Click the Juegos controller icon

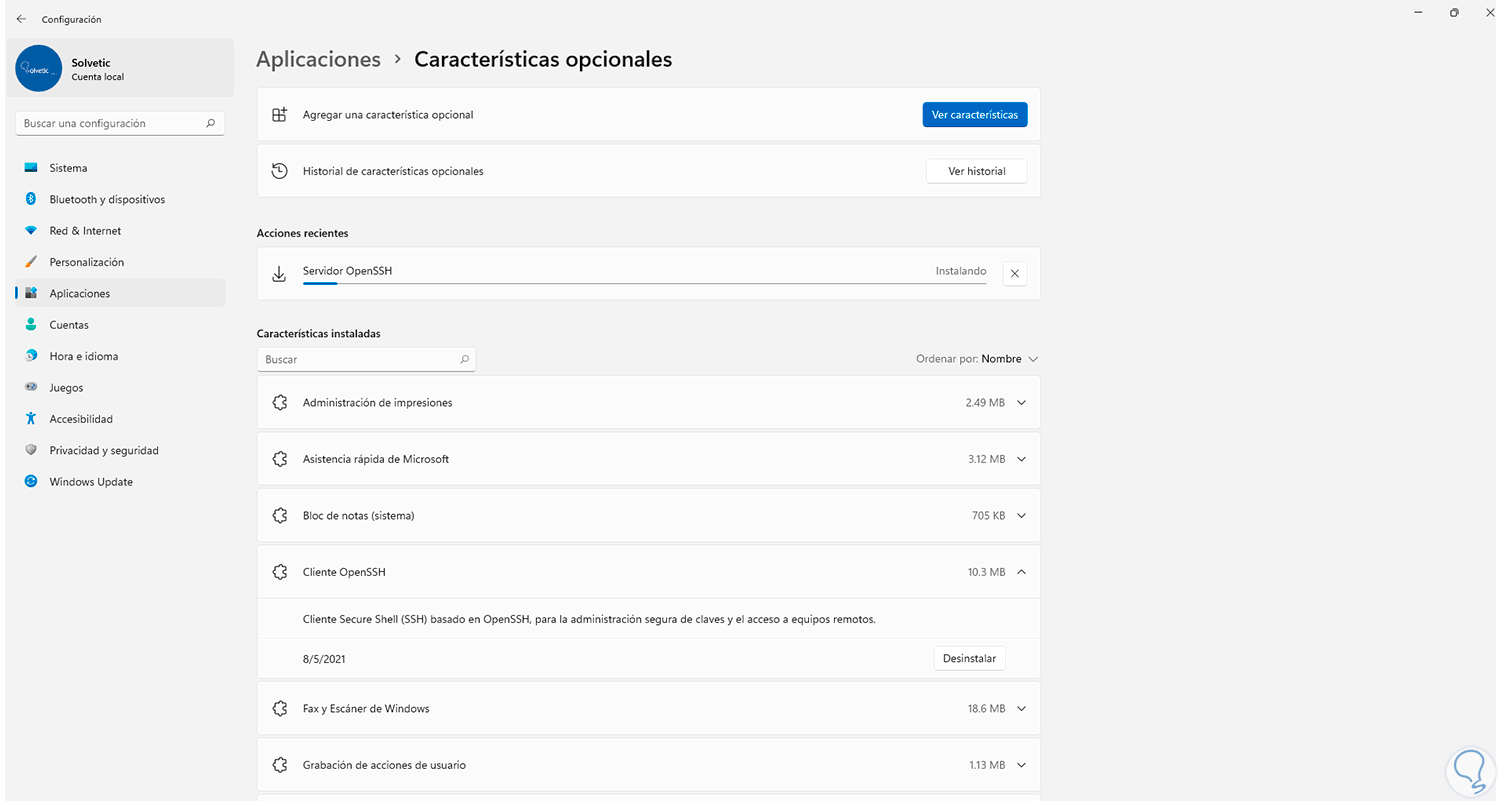[x=31, y=387]
